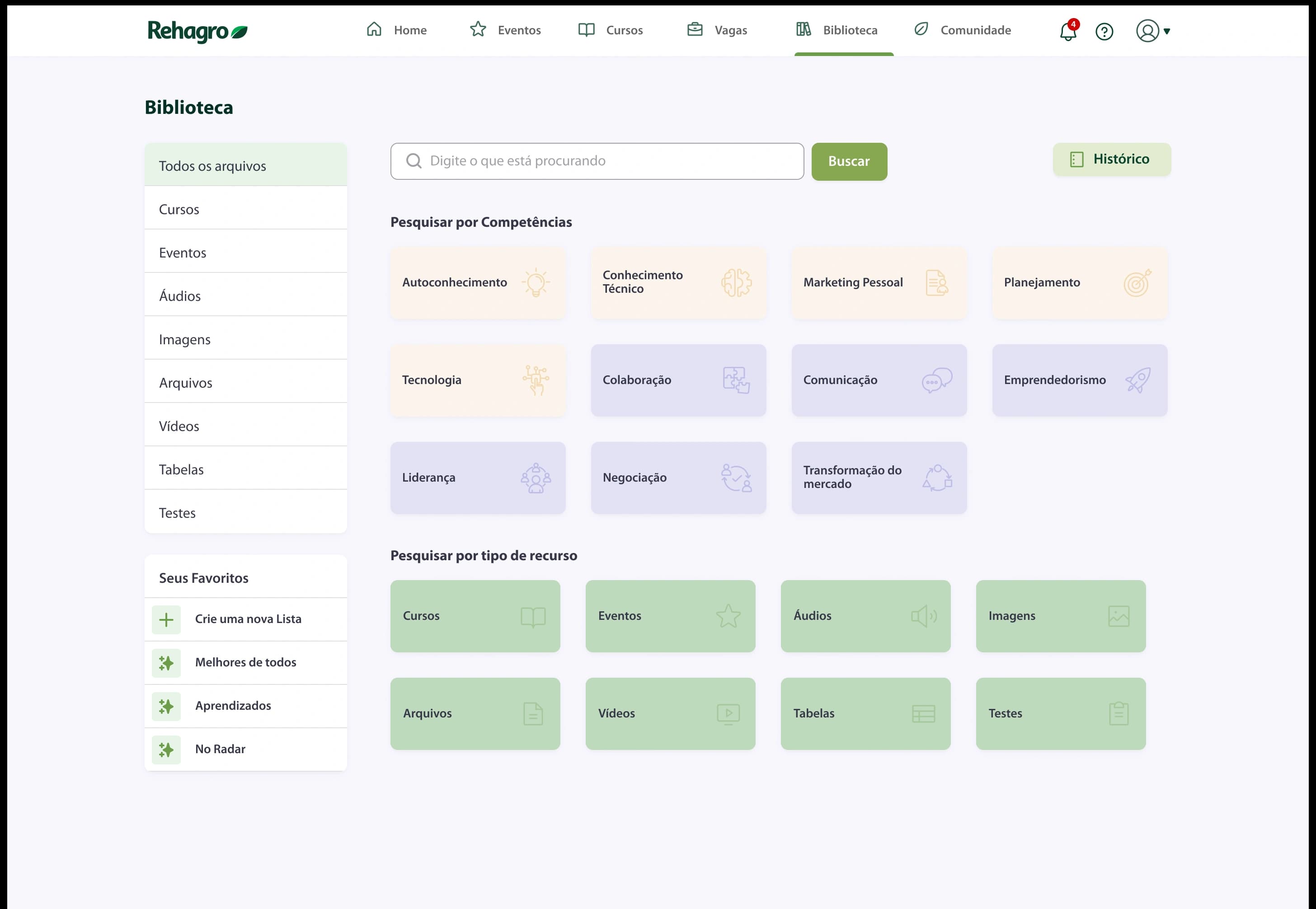Screen dimensions: 1316x909
Task: Click the speaker icon on green Áudios card
Action: pyautogui.click(x=923, y=616)
